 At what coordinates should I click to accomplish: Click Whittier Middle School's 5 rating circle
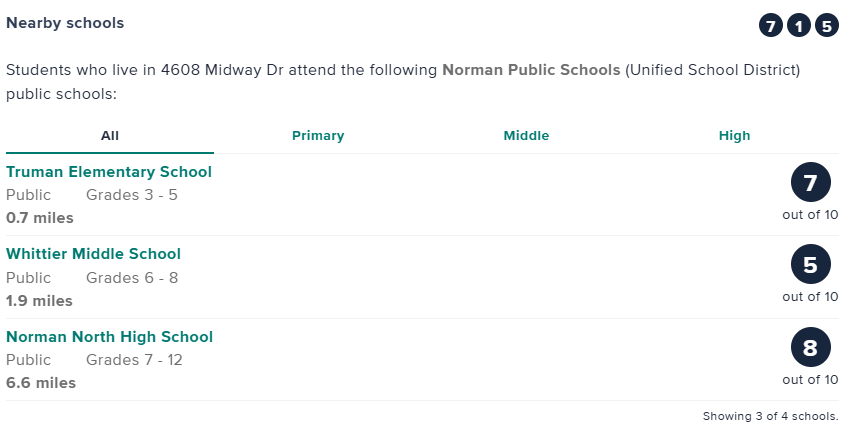coord(810,265)
